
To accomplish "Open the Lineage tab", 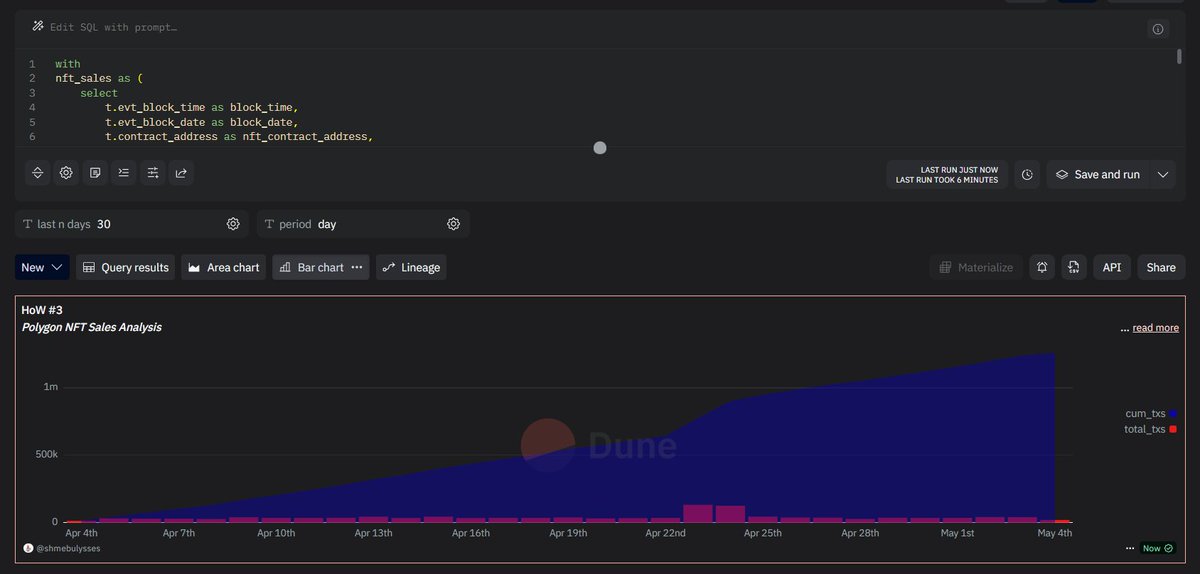I will click(411, 267).
